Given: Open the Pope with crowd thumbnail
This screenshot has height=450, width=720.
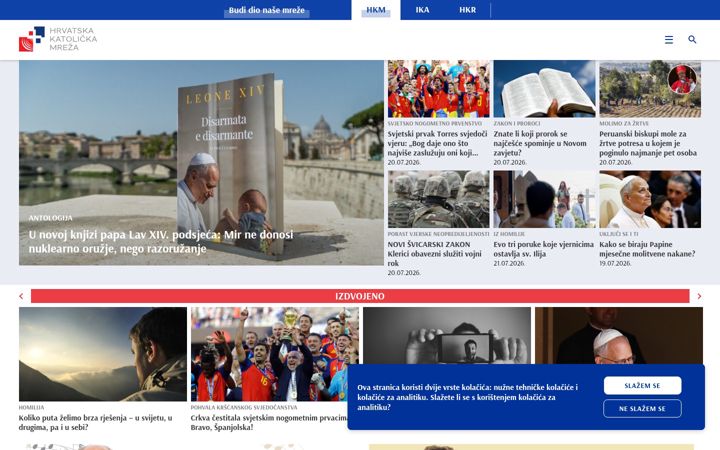Looking at the screenshot, I should point(650,199).
